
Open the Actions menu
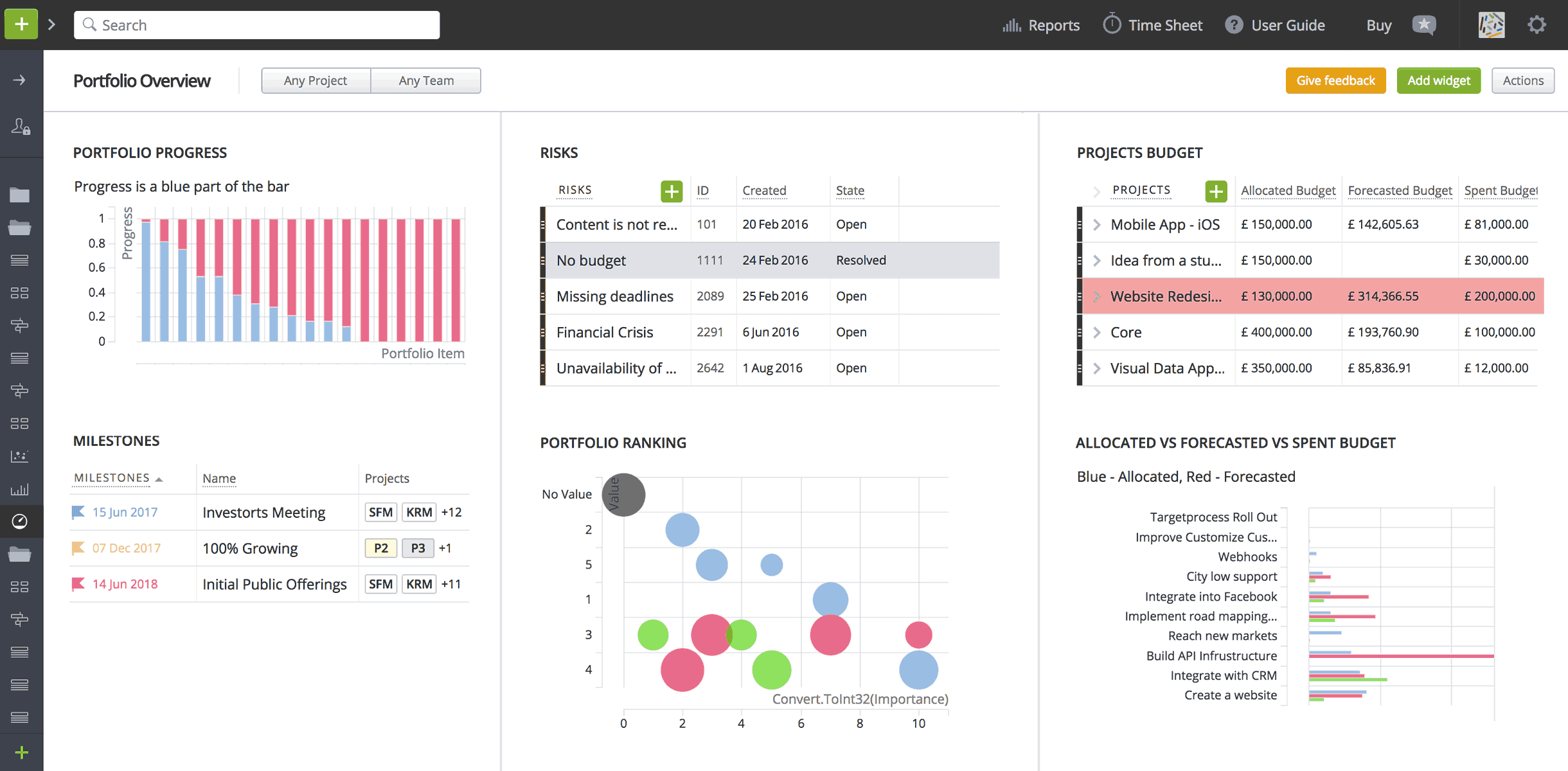point(1523,80)
